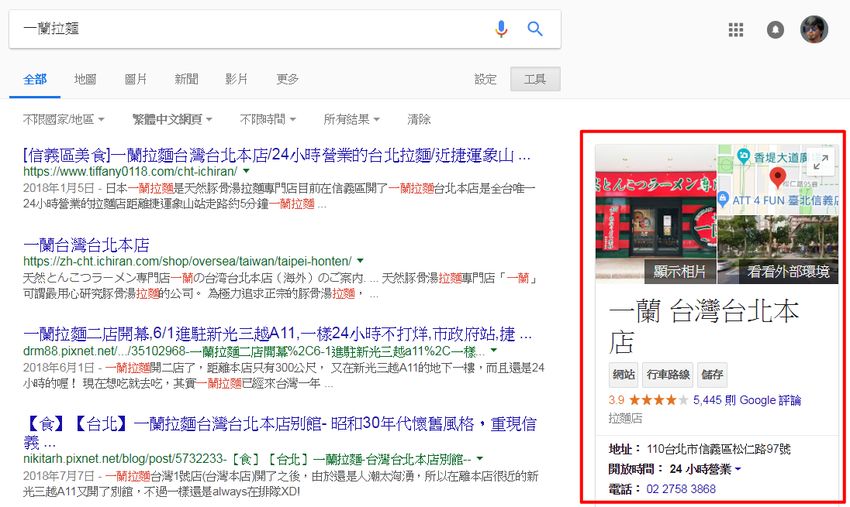Click the 看看外部環境 street view thumbnail

(778, 249)
